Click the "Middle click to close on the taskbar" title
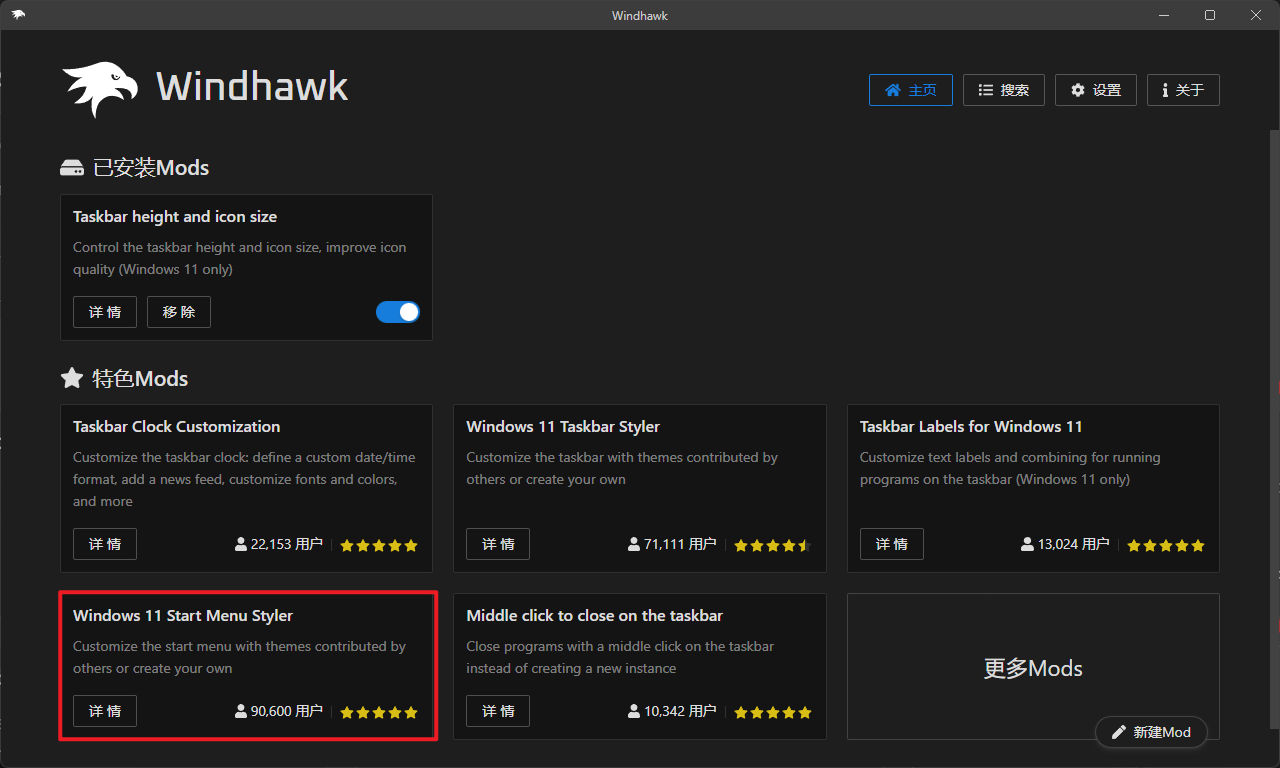The height and width of the screenshot is (768, 1280). tap(594, 615)
